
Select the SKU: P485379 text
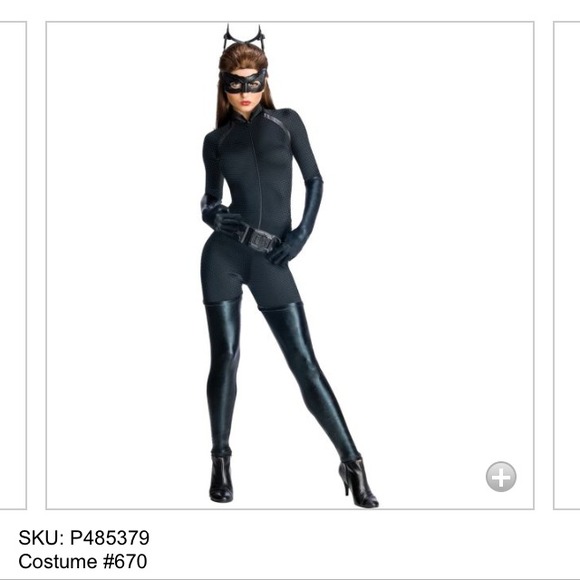tap(84, 537)
